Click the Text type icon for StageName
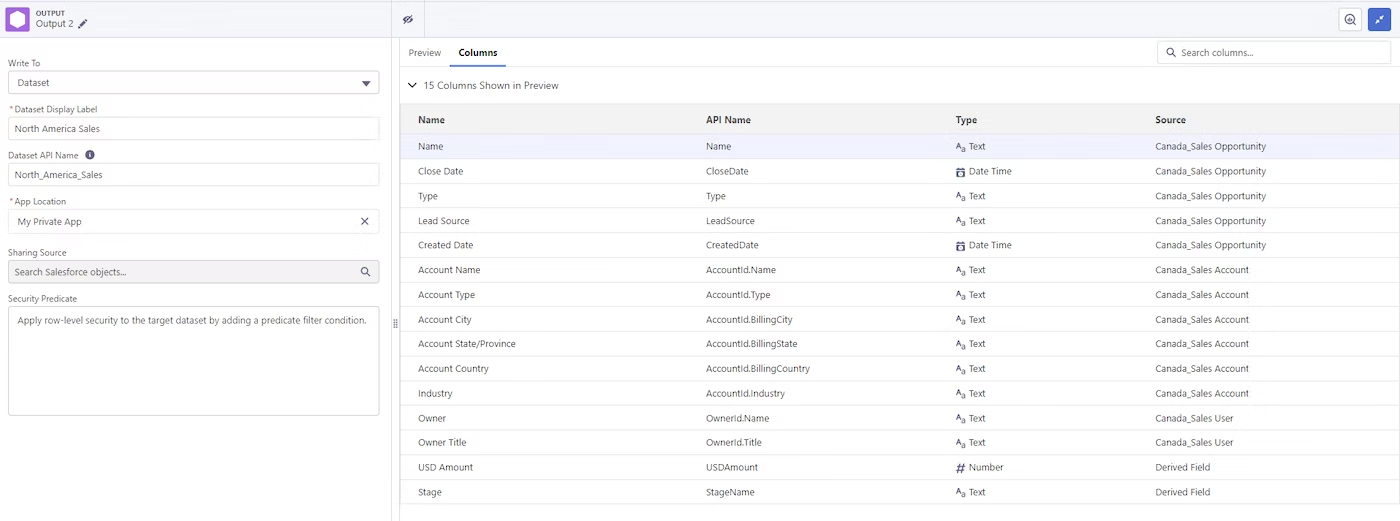The width and height of the screenshot is (1400, 521). click(960, 492)
